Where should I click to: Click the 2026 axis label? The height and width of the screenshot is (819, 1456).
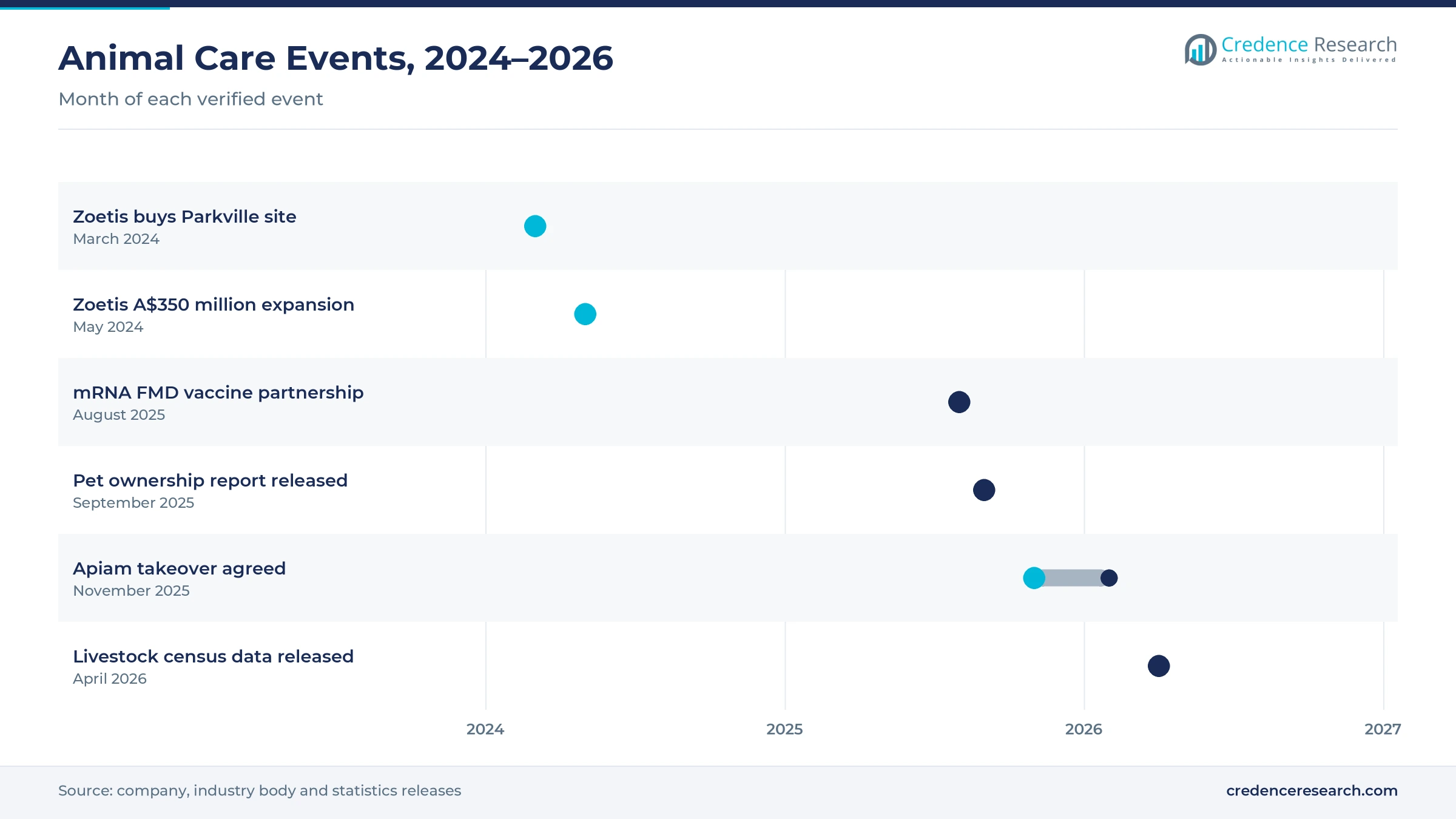pos(1084,729)
